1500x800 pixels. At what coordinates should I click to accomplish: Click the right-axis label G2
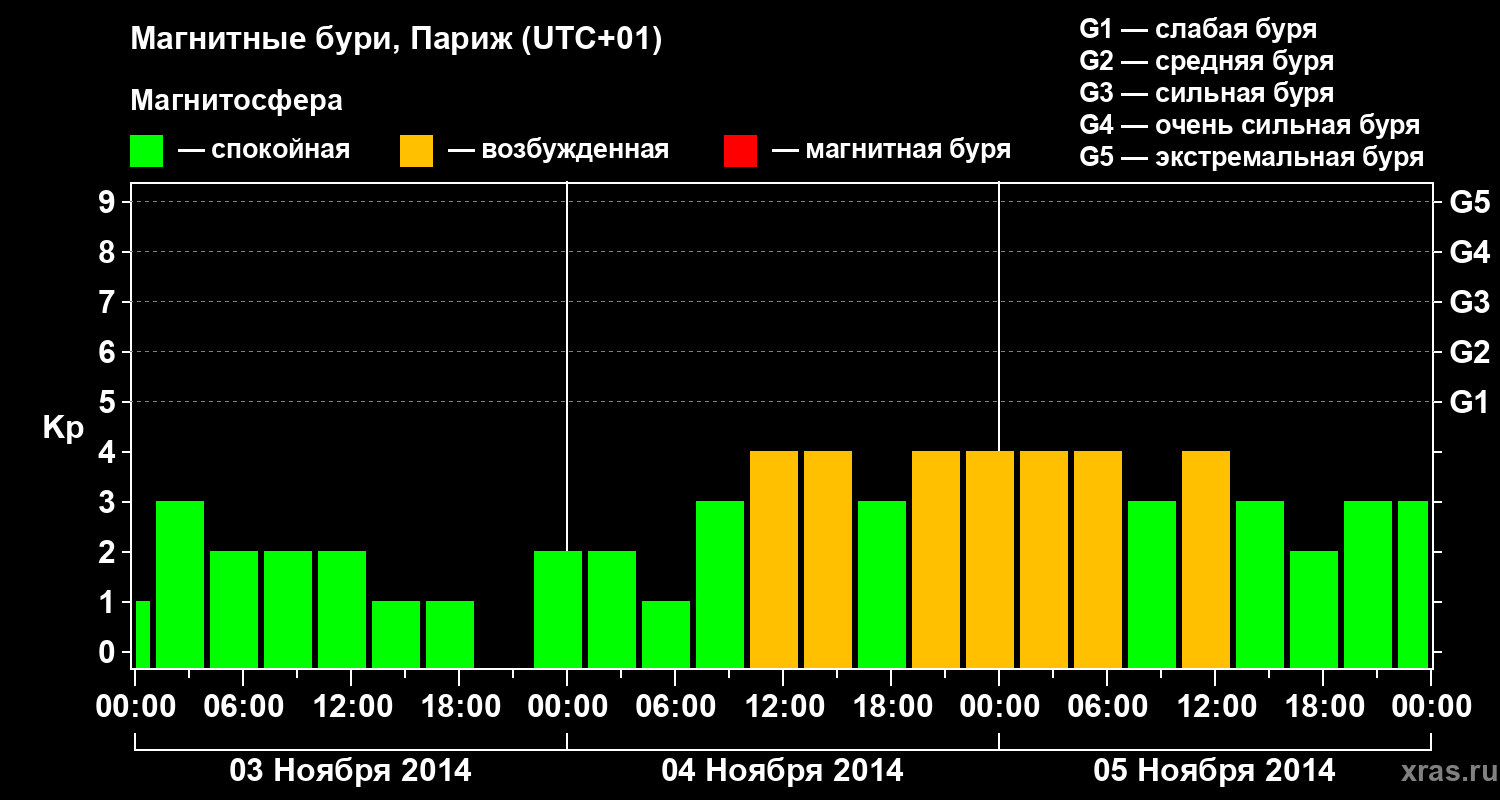click(1469, 352)
